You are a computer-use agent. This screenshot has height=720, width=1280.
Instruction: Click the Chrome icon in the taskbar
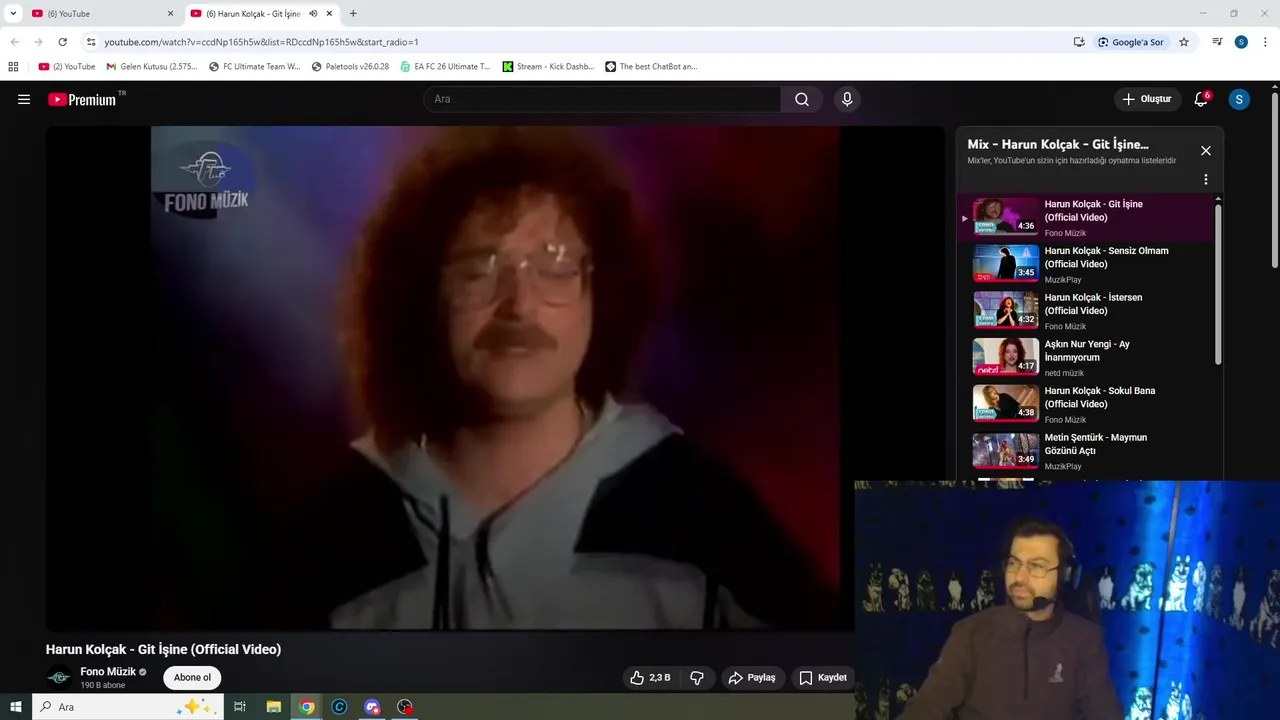(307, 707)
